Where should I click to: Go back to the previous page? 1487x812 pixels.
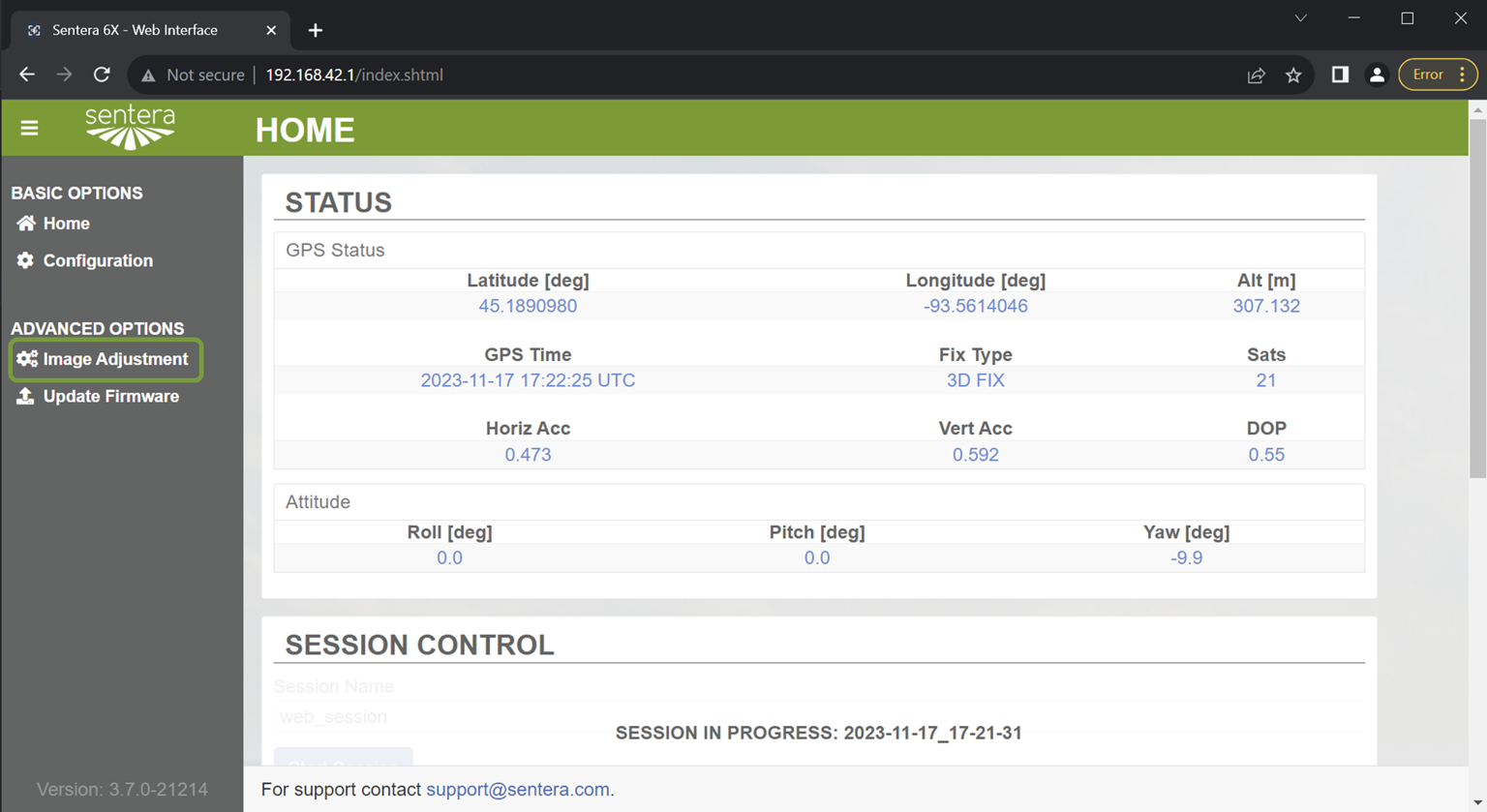pos(27,75)
